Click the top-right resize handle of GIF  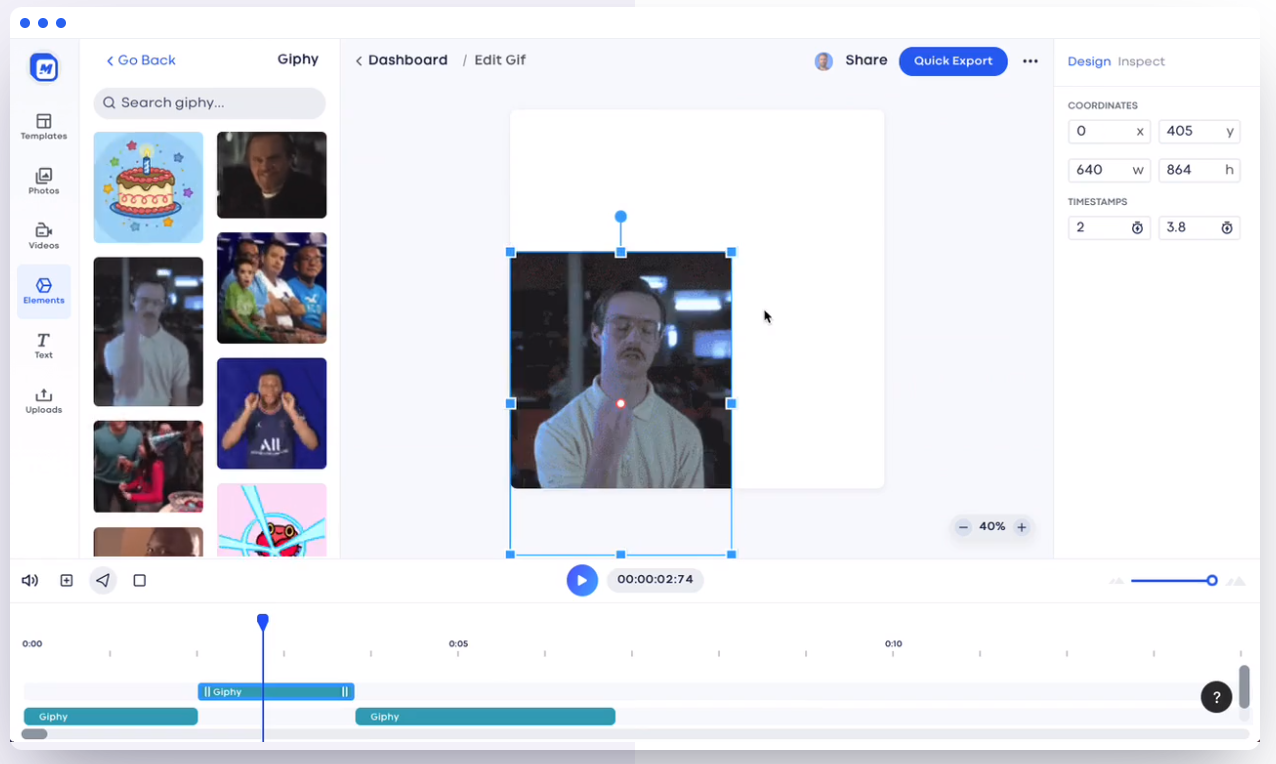tap(731, 252)
